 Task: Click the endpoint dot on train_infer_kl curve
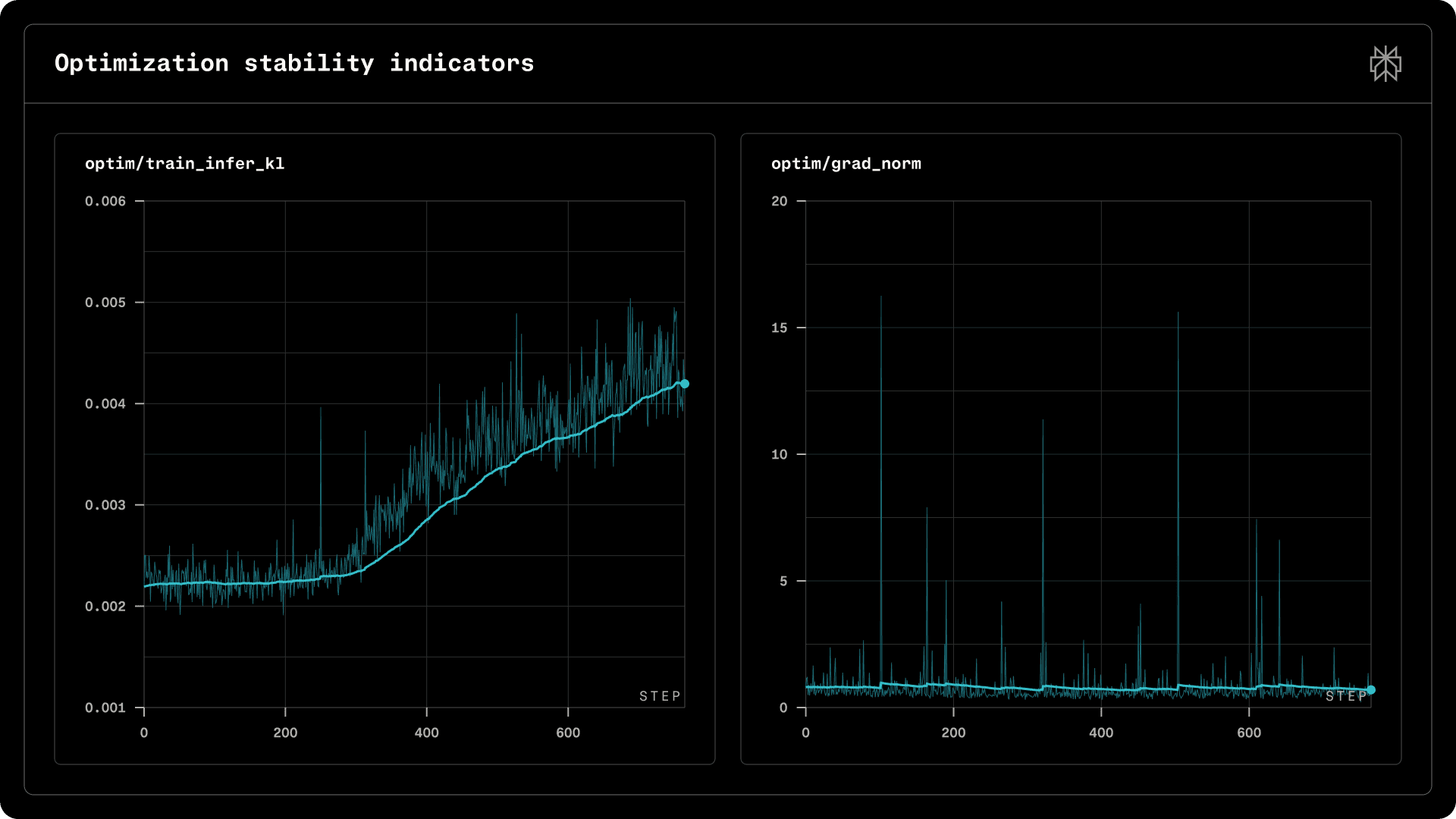click(x=685, y=384)
